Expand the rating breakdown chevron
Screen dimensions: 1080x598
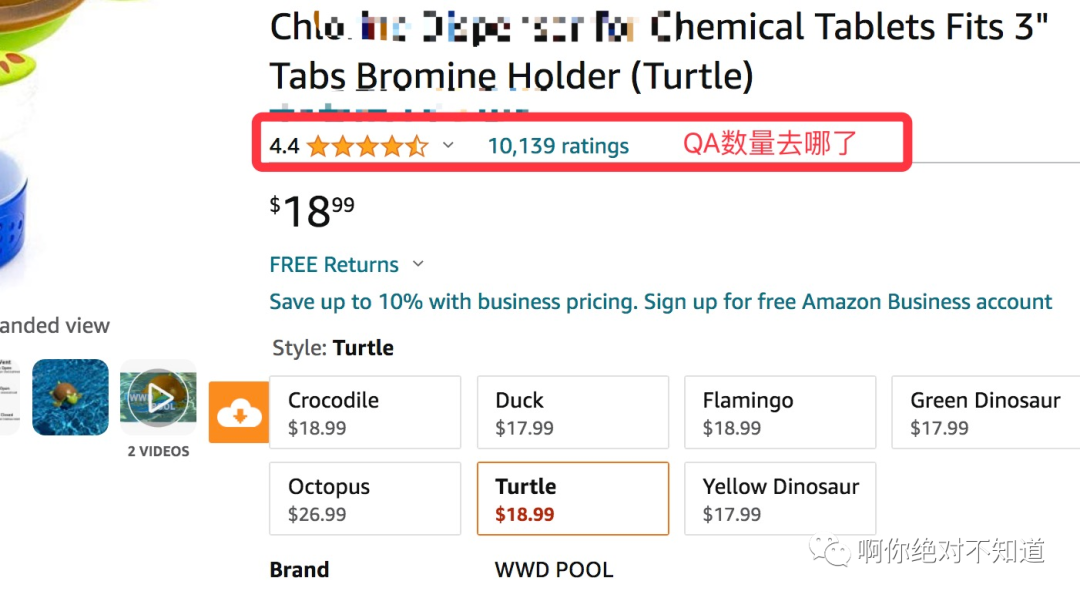tap(448, 145)
